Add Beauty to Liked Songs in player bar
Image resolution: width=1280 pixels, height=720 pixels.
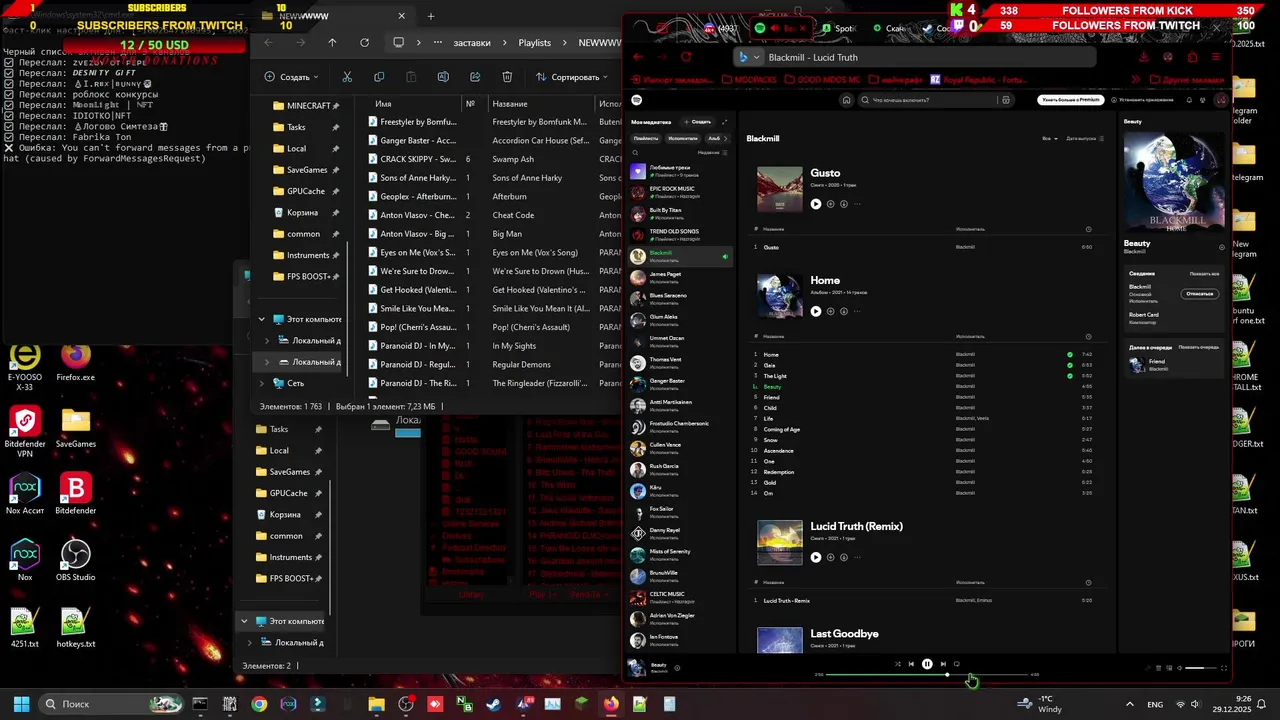(677, 668)
